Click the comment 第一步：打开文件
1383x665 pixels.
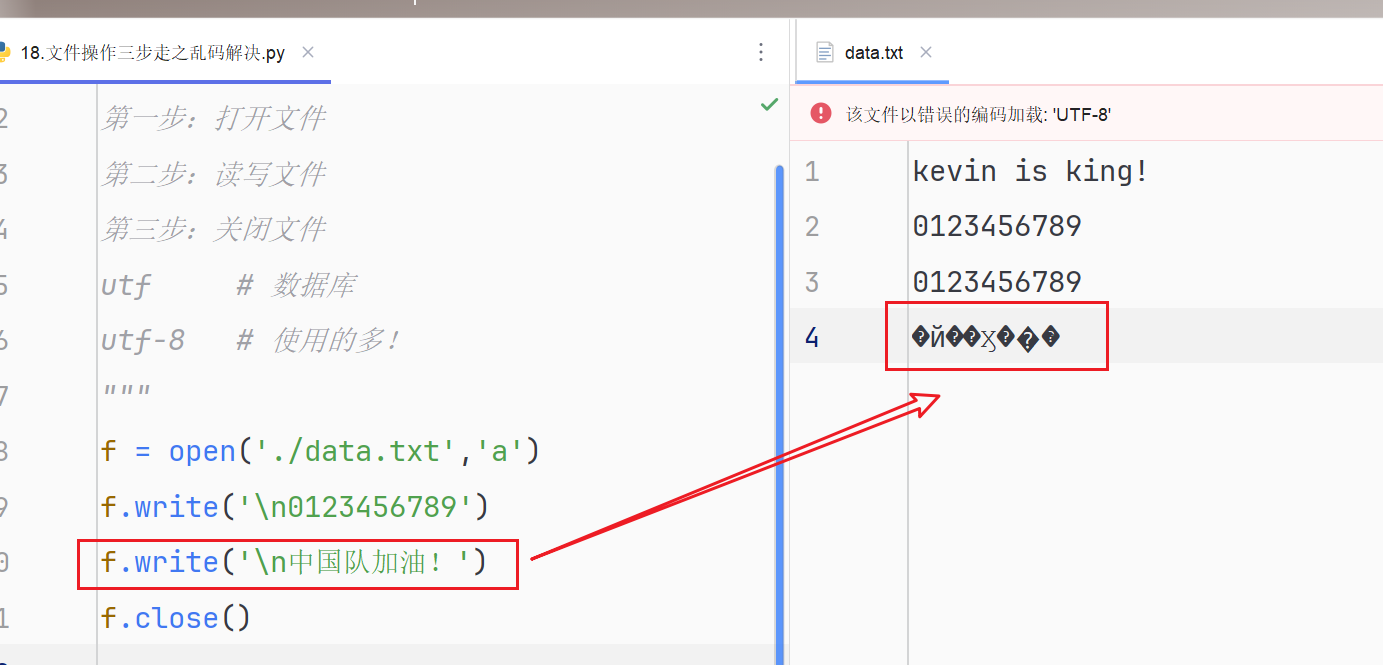coord(214,118)
